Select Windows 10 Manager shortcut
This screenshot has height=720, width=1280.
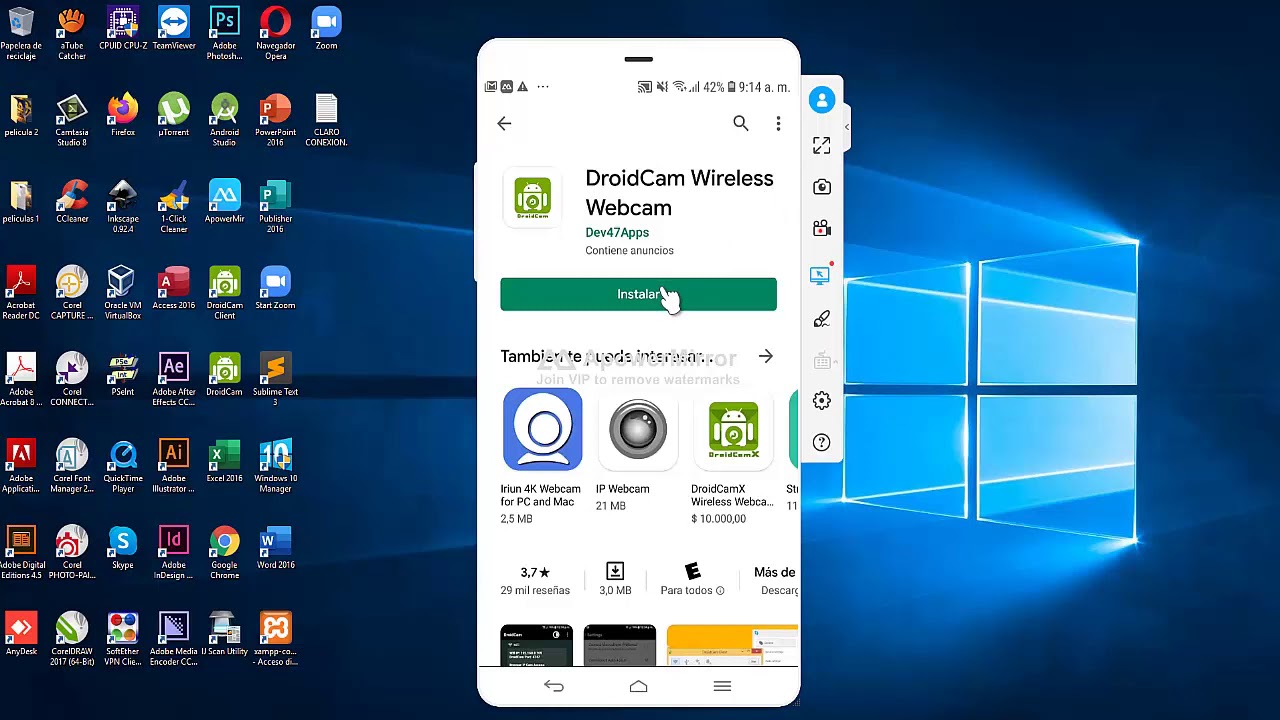pos(275,466)
